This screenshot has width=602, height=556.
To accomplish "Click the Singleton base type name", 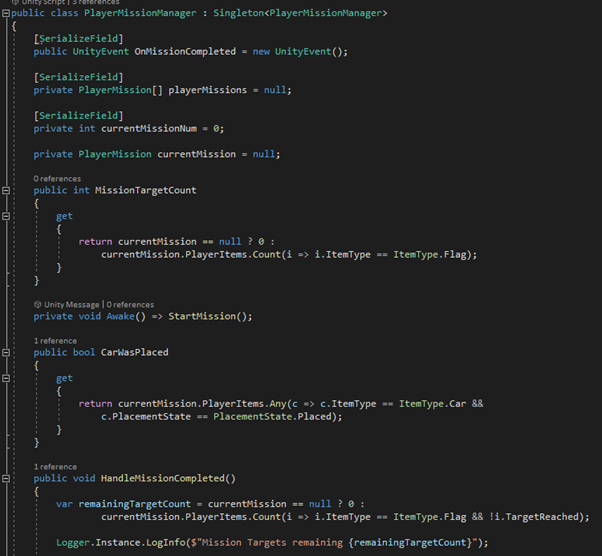I will click(238, 13).
